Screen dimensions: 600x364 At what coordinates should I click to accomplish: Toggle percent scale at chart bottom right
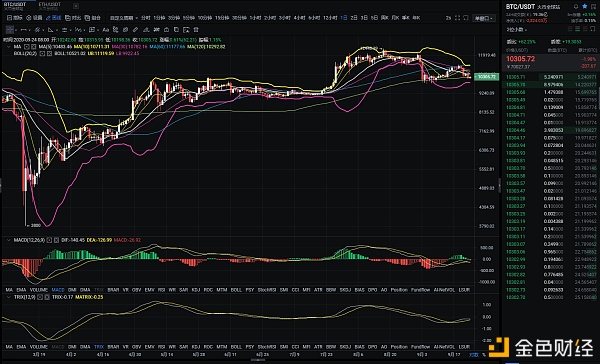(484, 355)
